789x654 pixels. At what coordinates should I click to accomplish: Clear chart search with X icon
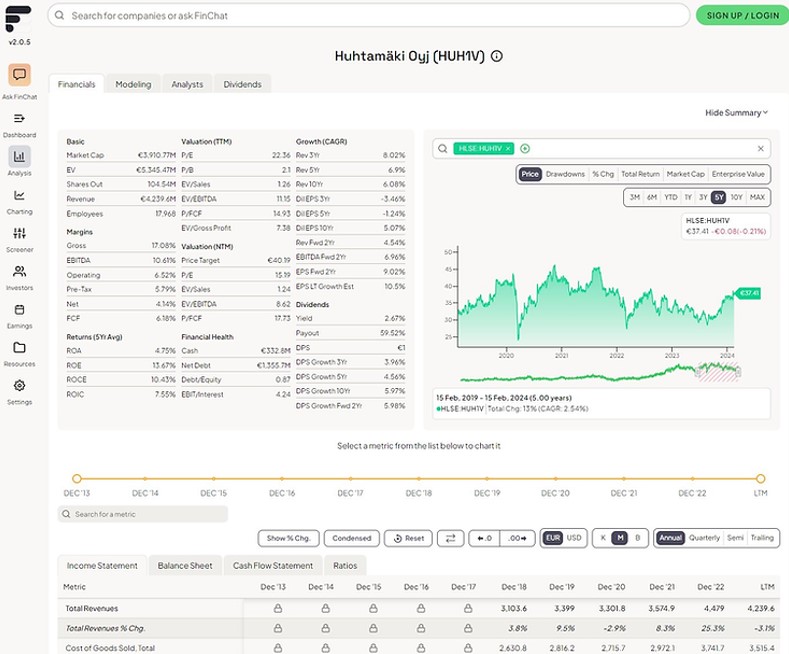pos(760,148)
